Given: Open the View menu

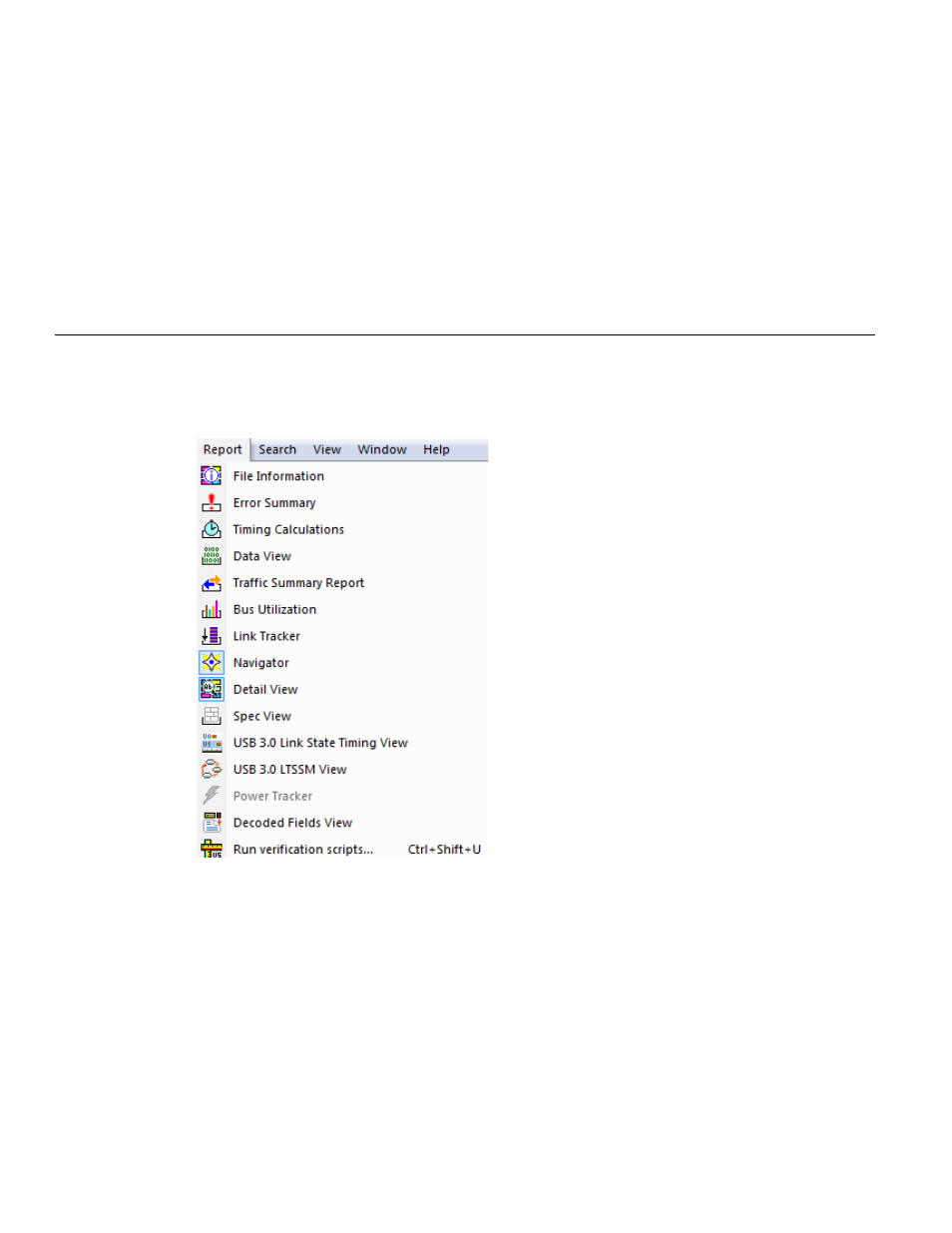Looking at the screenshot, I should point(327,450).
